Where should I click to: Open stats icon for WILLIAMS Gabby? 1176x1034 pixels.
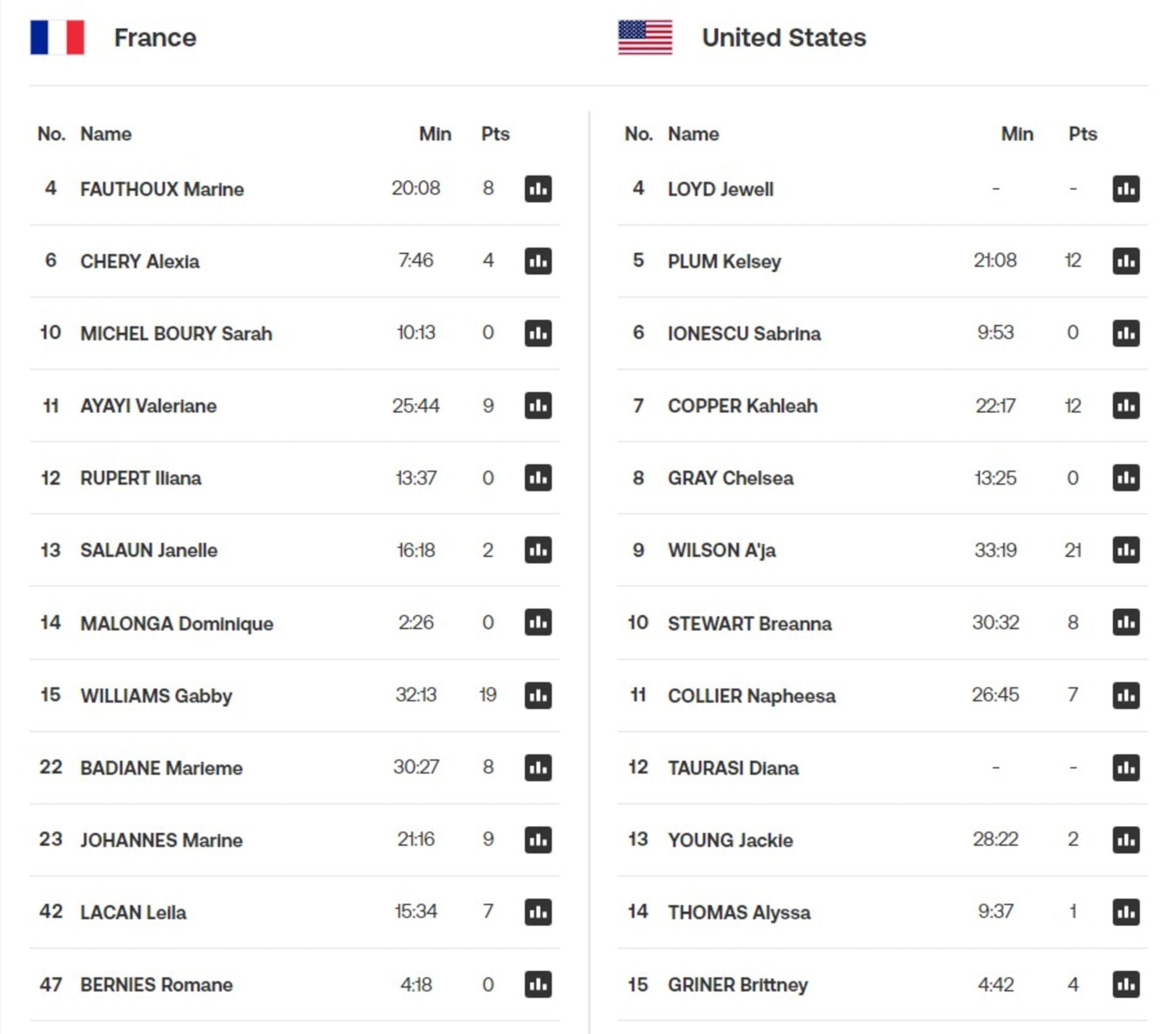point(538,695)
